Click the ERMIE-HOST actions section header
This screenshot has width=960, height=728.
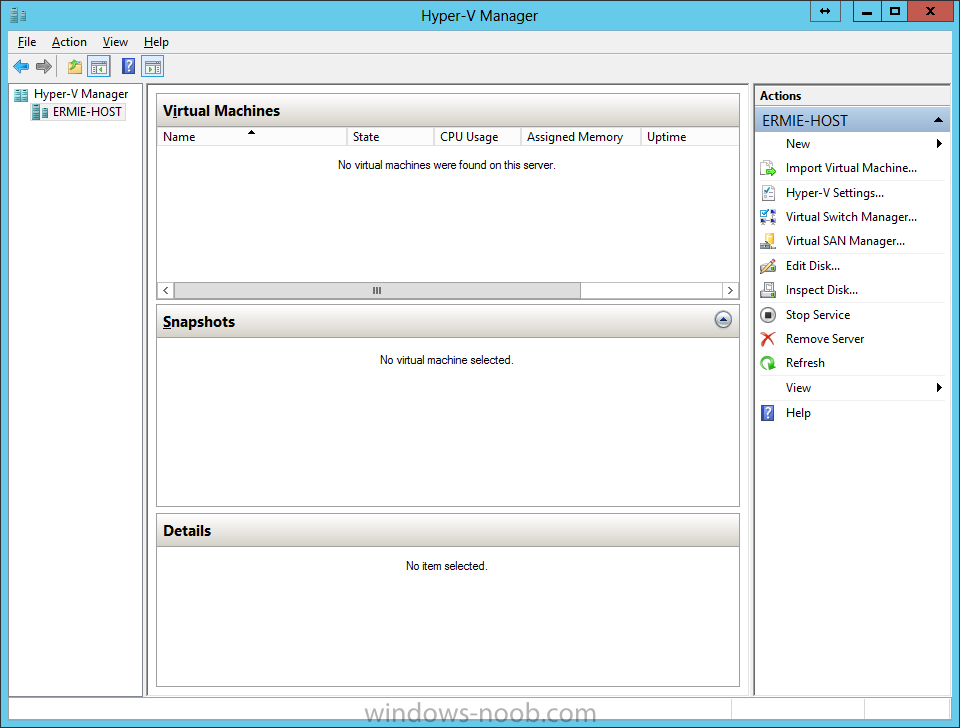point(852,120)
